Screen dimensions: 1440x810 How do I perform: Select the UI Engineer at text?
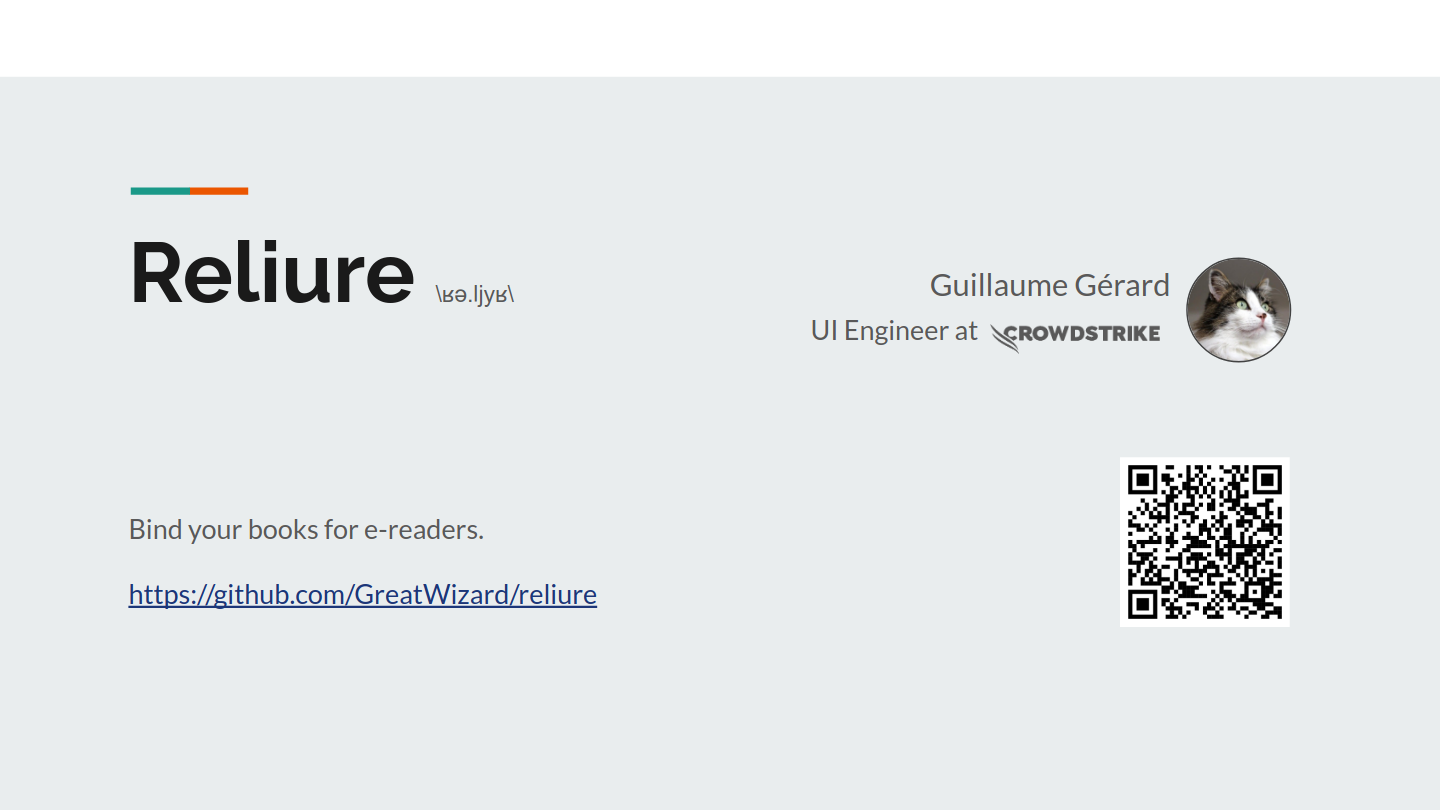[893, 330]
